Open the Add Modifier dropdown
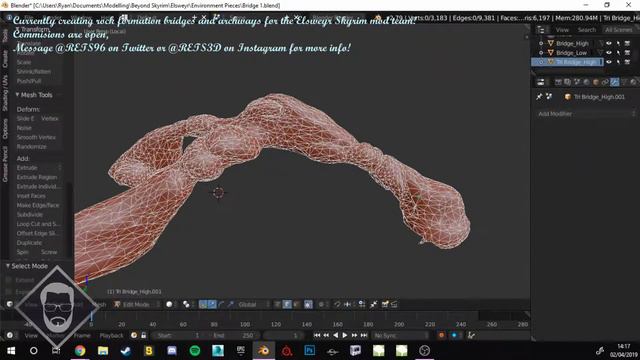This screenshot has height=360, width=640. pyautogui.click(x=587, y=114)
